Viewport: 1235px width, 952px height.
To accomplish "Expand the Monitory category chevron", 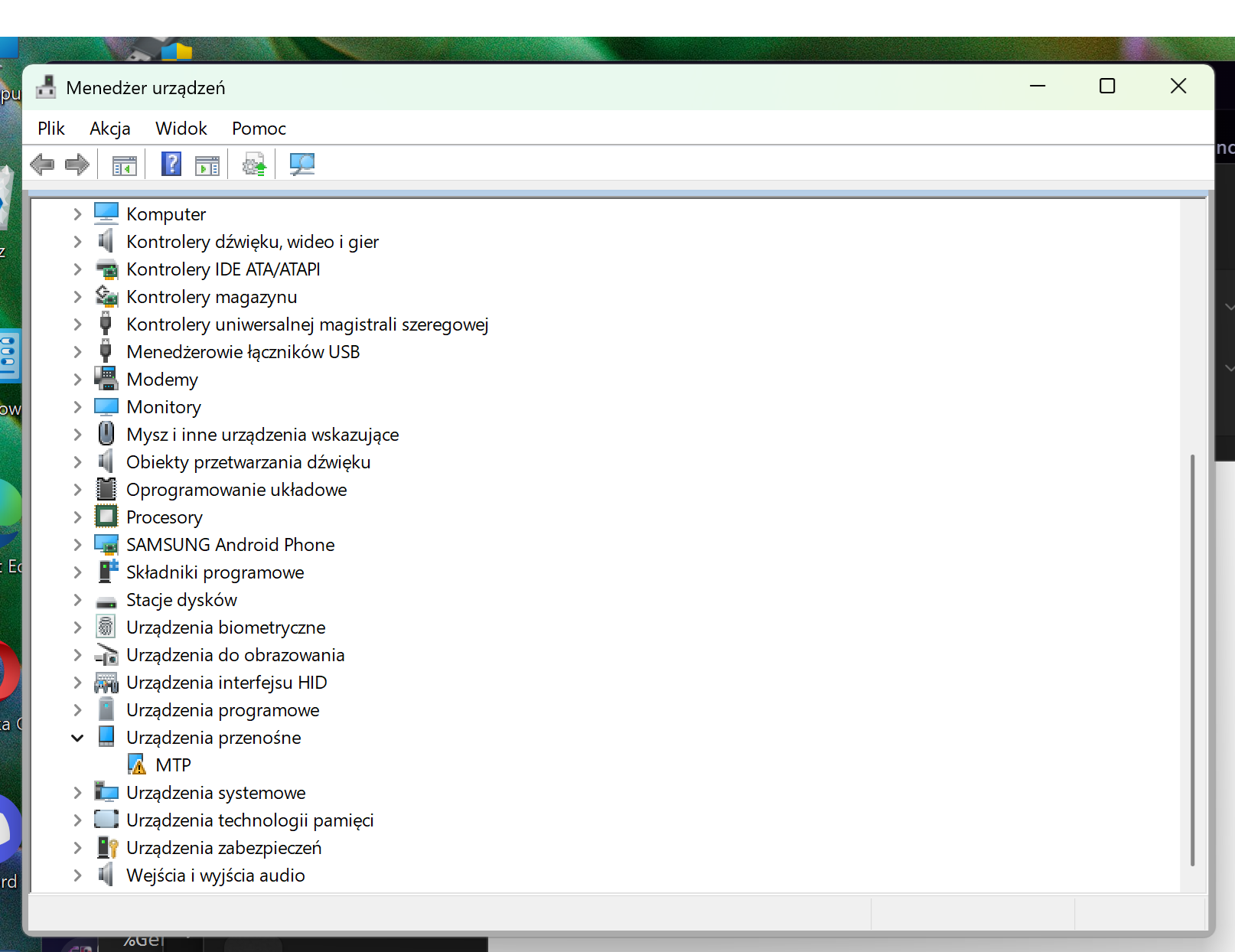I will [77, 406].
